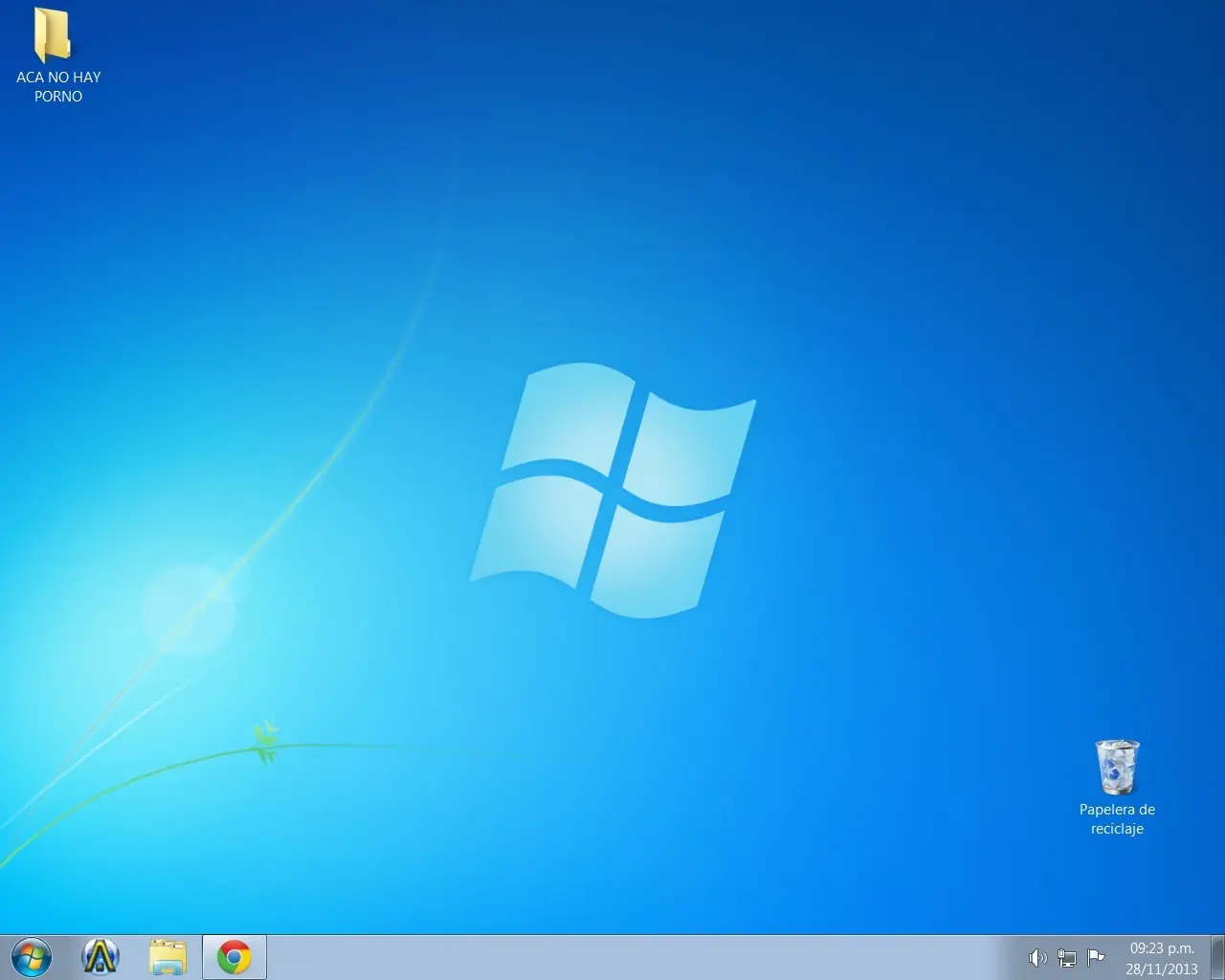
Task: Click the glowing light circle on wallpaper
Action: (189, 610)
